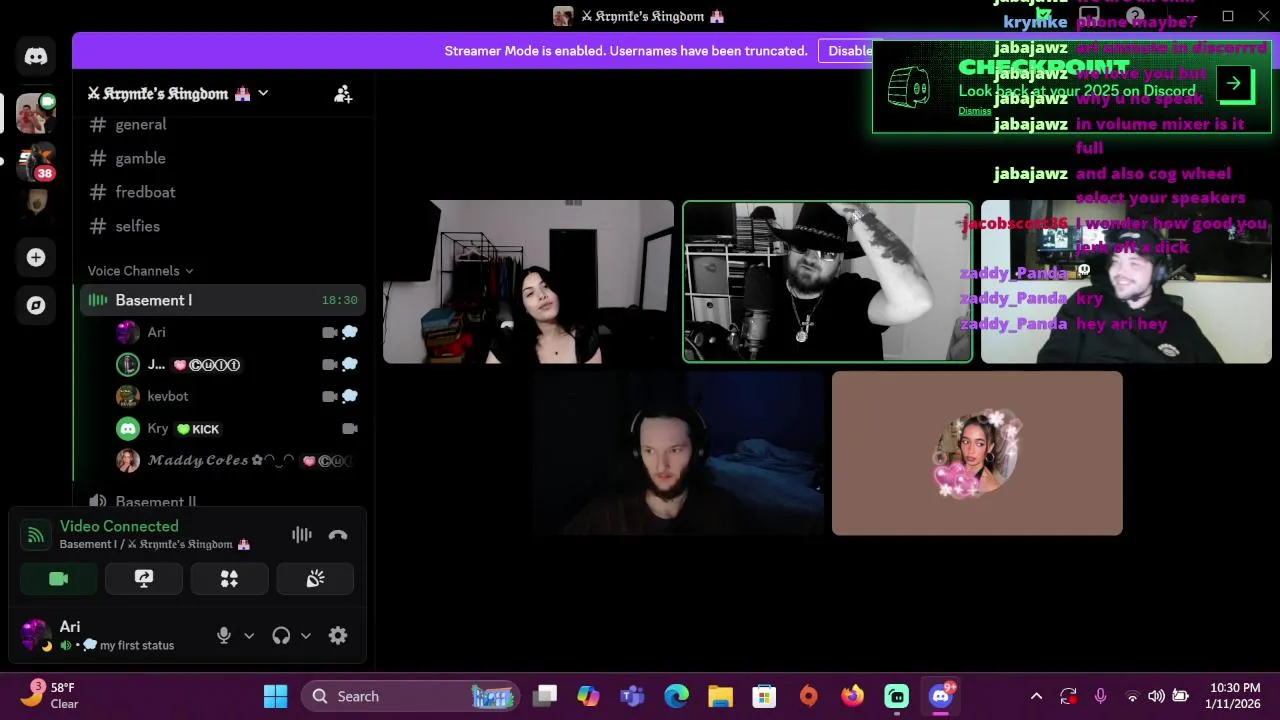Image resolution: width=1280 pixels, height=720 pixels.
Task: Focus the headset man's video tile
Action: [x=1126, y=282]
